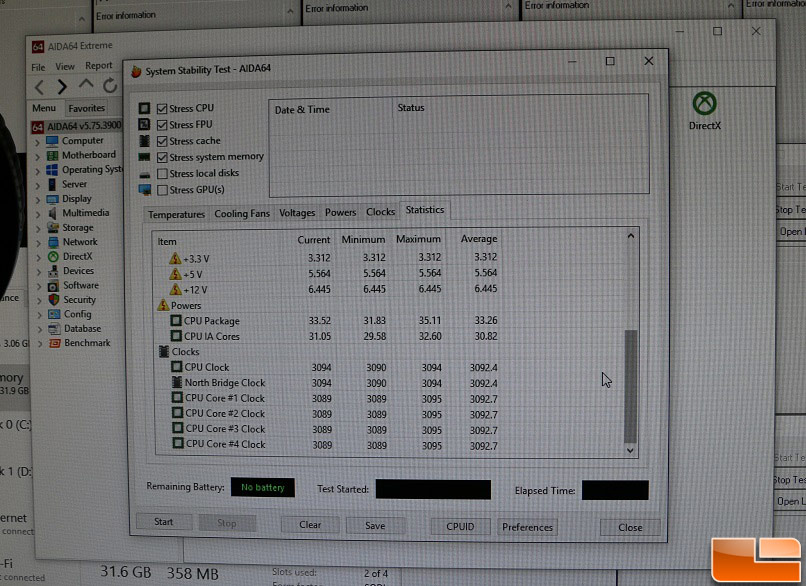Select the Software icon in the AIDA64 tree

pos(53,286)
